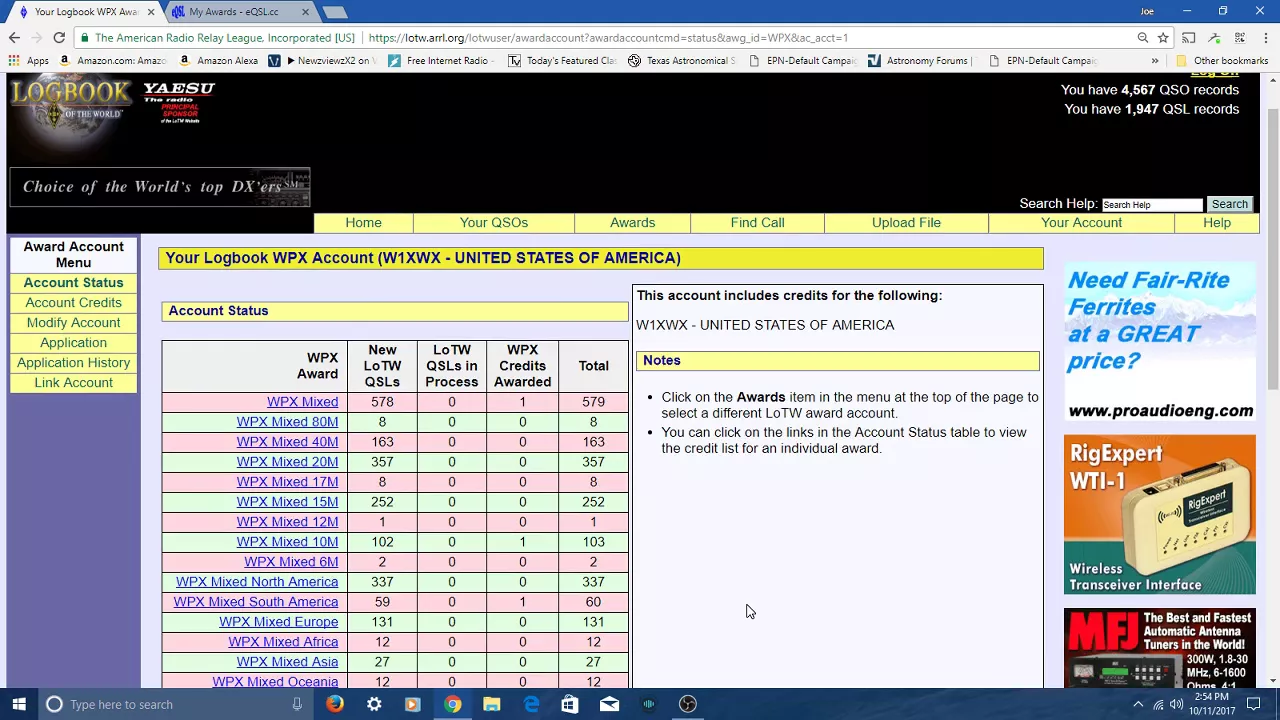Open Settings gear in the taskbar

coord(374,704)
